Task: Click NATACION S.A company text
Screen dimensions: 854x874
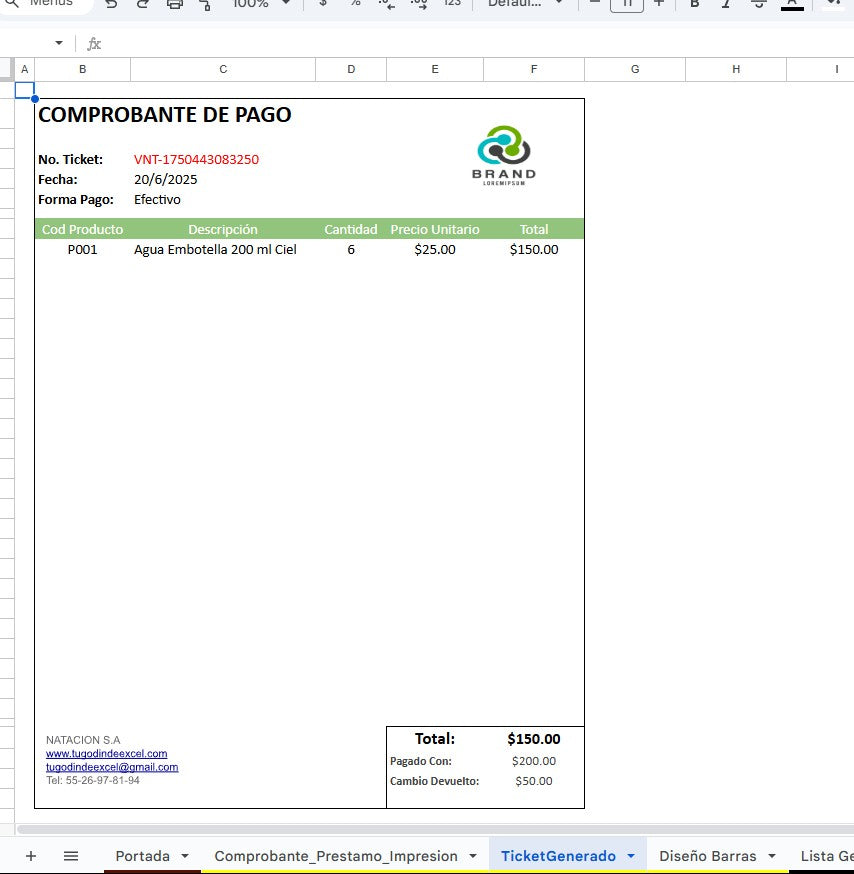Action: [83, 740]
